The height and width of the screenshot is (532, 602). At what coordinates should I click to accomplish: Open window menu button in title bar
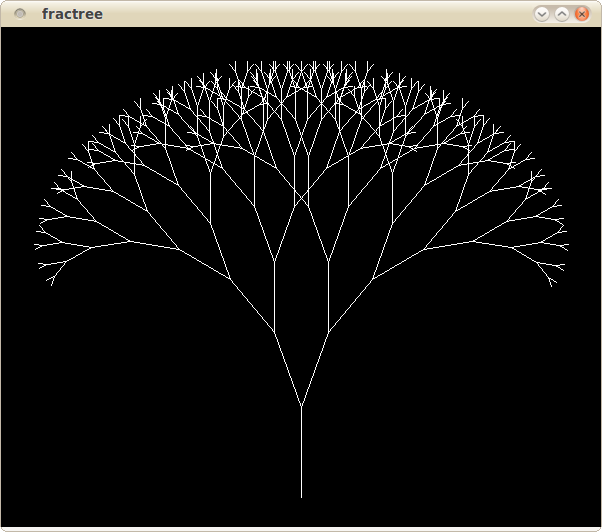point(20,14)
